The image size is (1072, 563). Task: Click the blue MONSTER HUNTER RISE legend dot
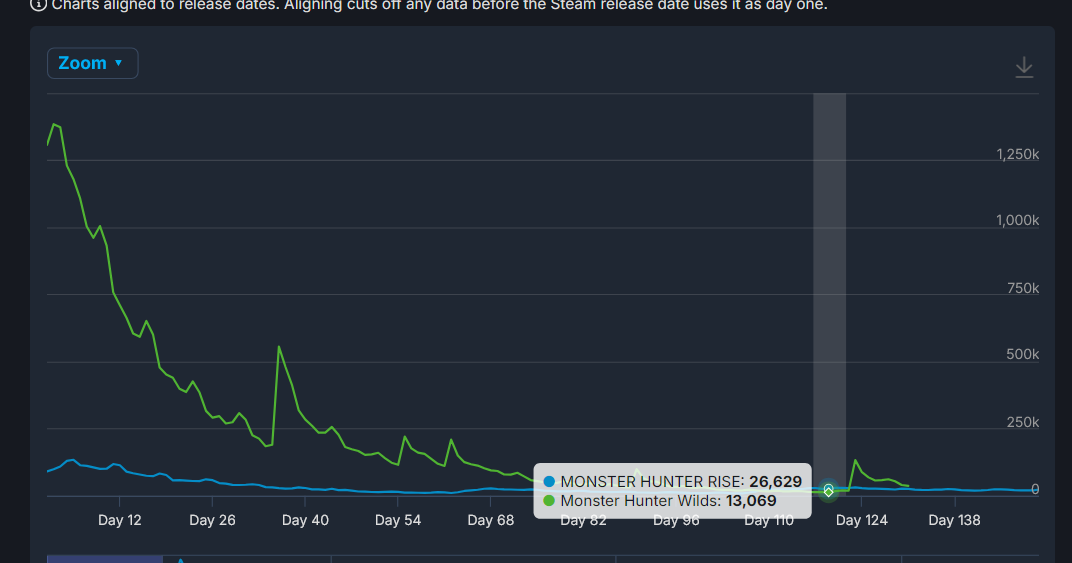(549, 482)
